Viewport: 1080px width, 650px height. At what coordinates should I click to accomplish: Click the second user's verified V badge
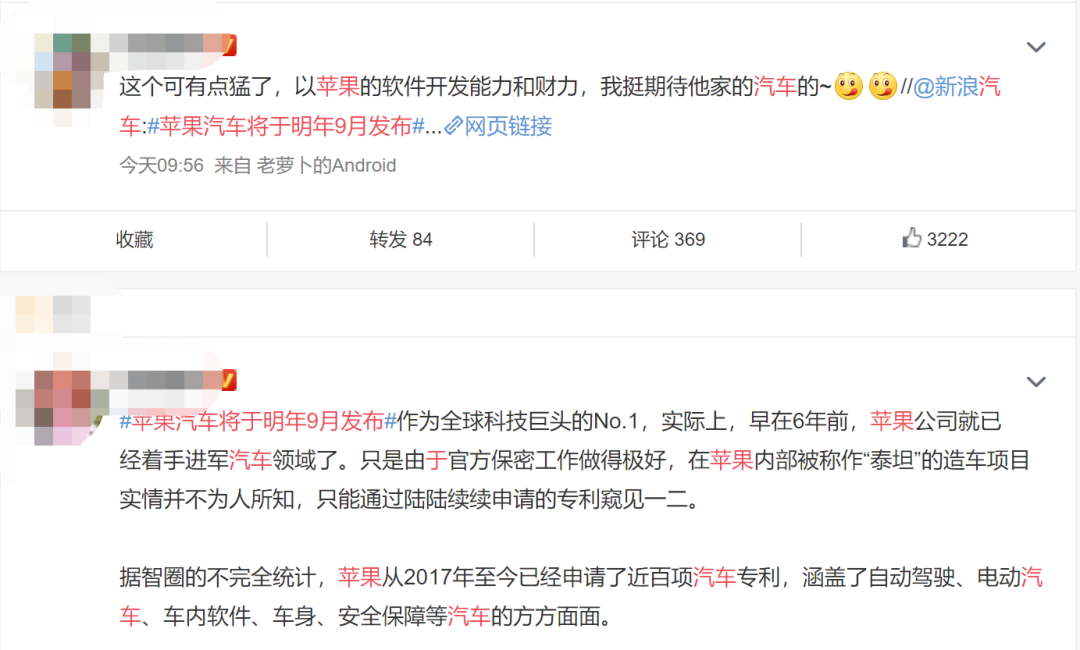[x=229, y=380]
